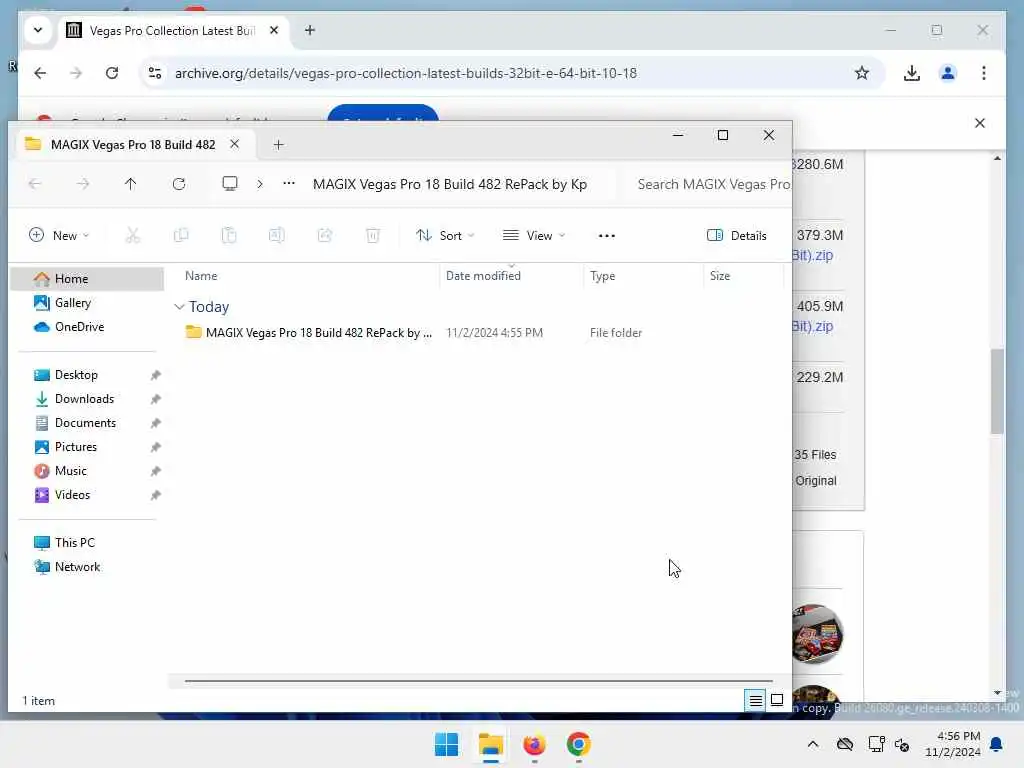Select the MAGIX Vegas Pro 18 Build 482 Explorer tab
This screenshot has width=1024, height=768.
133,145
